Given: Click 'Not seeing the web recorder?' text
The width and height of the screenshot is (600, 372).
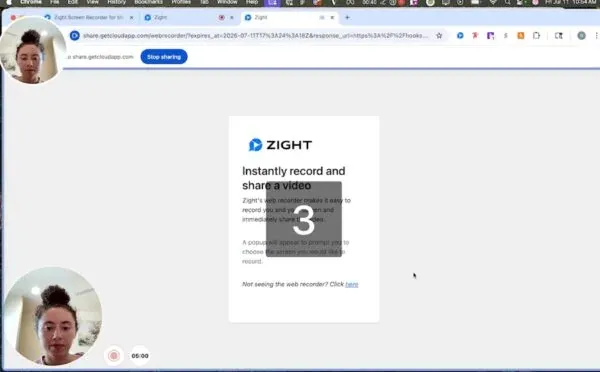Looking at the screenshot, I should point(285,284).
